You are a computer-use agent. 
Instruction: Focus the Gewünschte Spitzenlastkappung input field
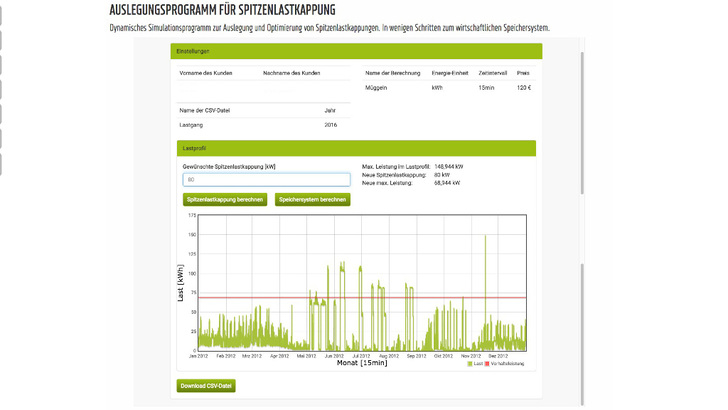tap(266, 180)
